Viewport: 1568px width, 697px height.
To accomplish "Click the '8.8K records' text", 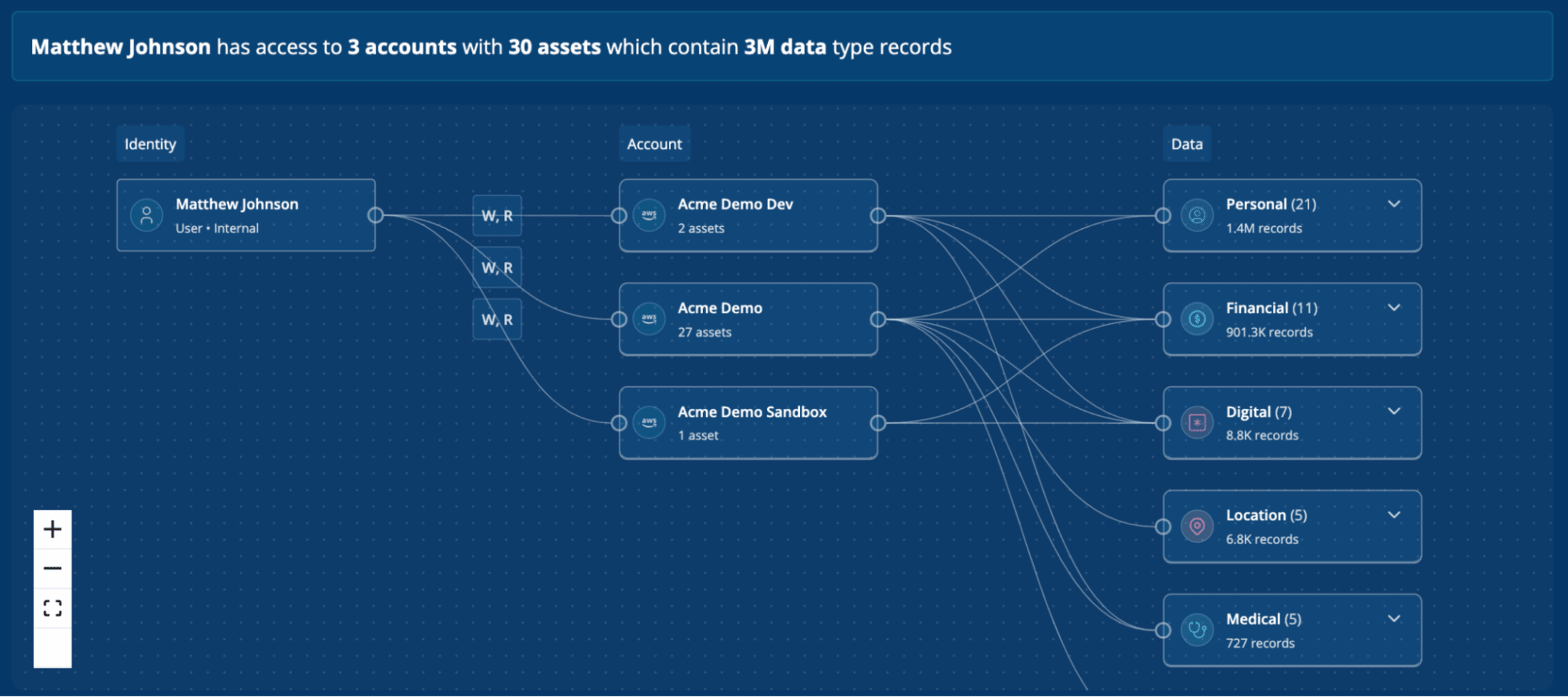I will pyautogui.click(x=1262, y=436).
